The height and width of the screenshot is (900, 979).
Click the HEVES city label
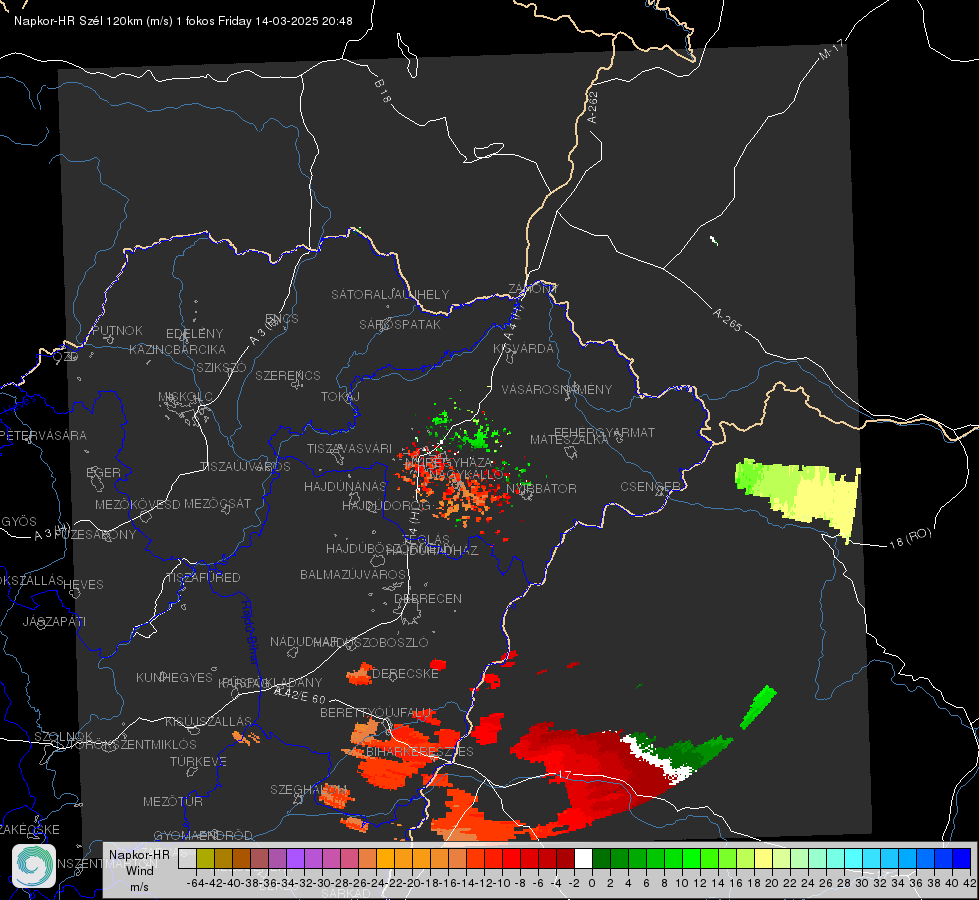point(83,585)
